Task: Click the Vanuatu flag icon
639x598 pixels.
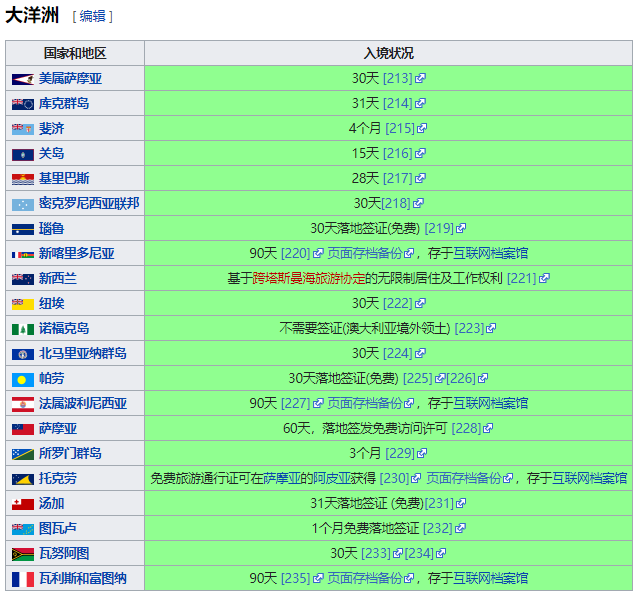Action: tap(22, 554)
